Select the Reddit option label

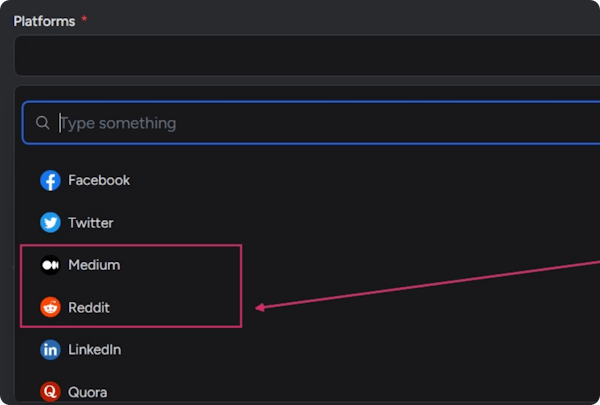click(89, 307)
